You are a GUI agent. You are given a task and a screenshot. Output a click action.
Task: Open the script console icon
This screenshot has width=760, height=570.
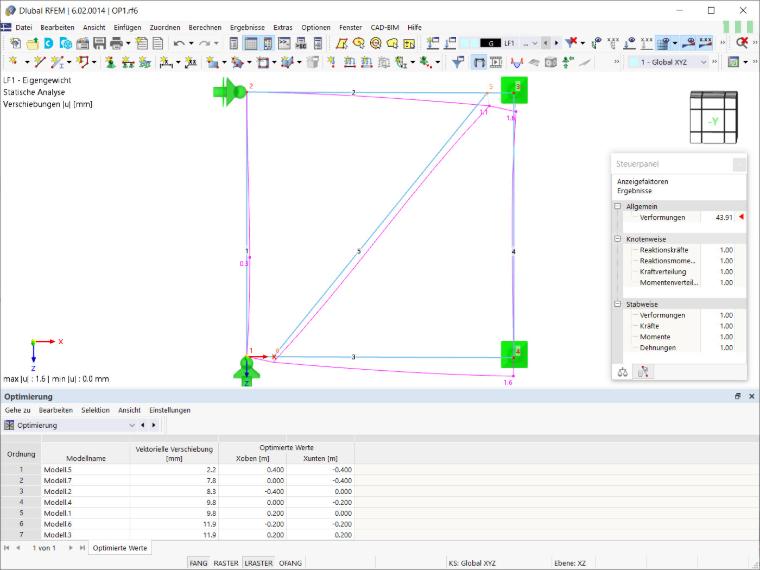(284, 44)
